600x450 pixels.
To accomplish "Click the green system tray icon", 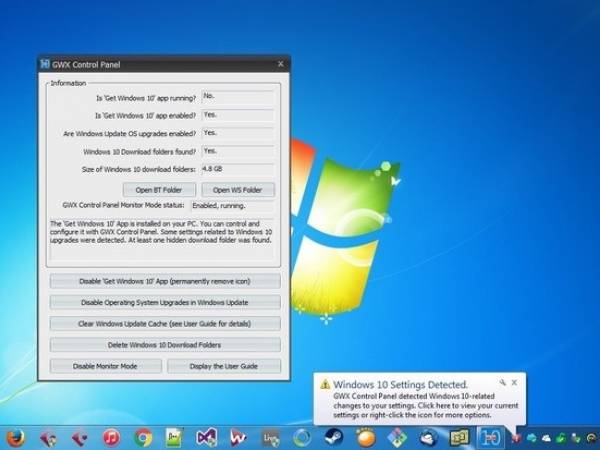I will tap(561, 438).
